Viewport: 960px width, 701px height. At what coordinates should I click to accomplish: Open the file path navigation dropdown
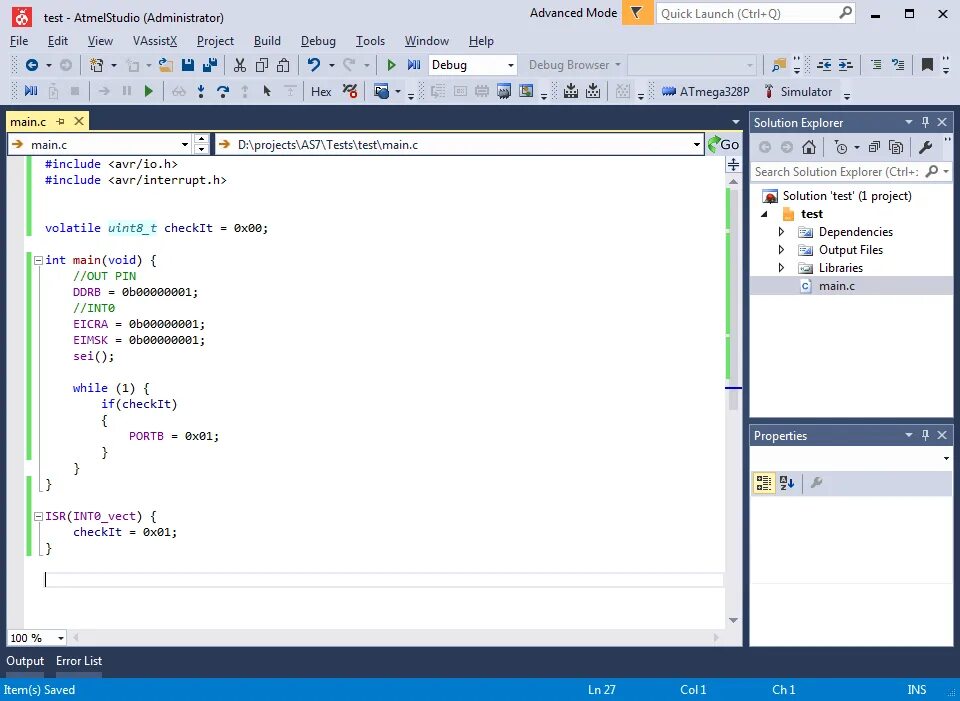pyautogui.click(x=696, y=144)
